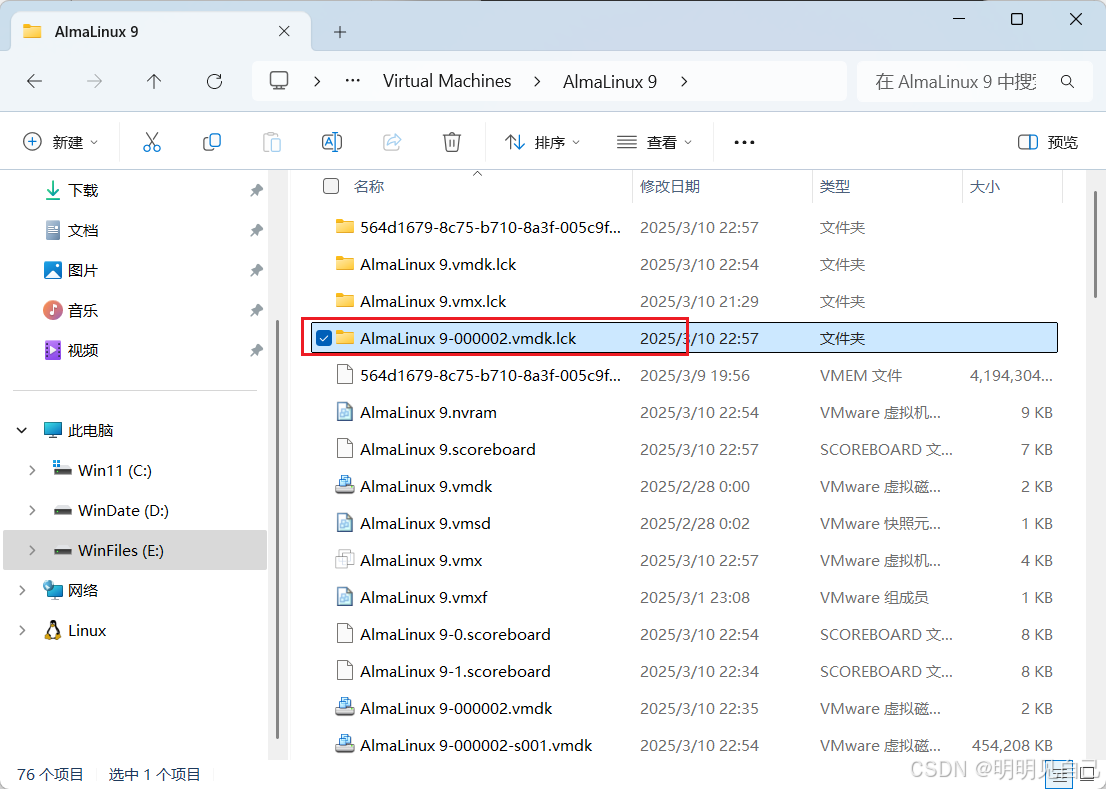Image resolution: width=1106 pixels, height=789 pixels.
Task: Collapse the This PC (此电脑) node
Action: coord(22,430)
